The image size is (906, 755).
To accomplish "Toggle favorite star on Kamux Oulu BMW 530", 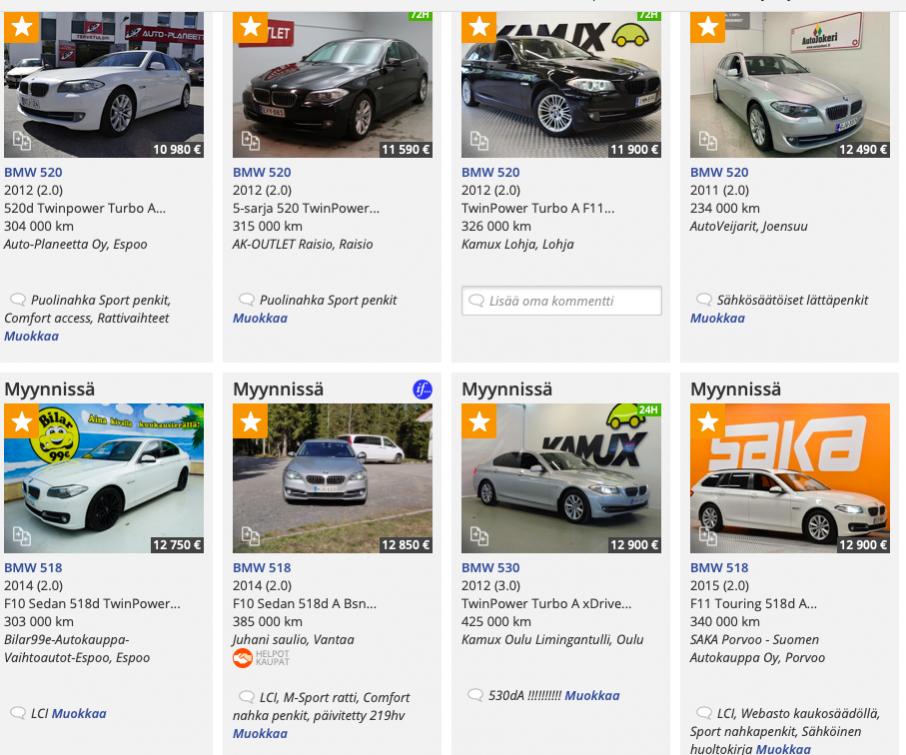I will click(x=479, y=421).
